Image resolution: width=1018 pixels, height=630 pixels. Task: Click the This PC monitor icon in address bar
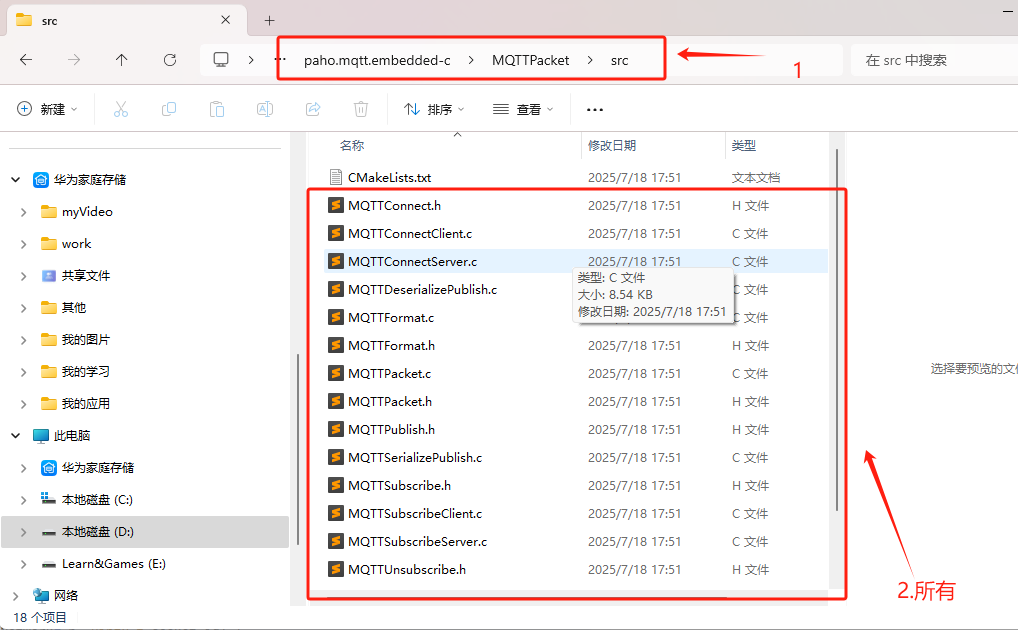point(221,60)
